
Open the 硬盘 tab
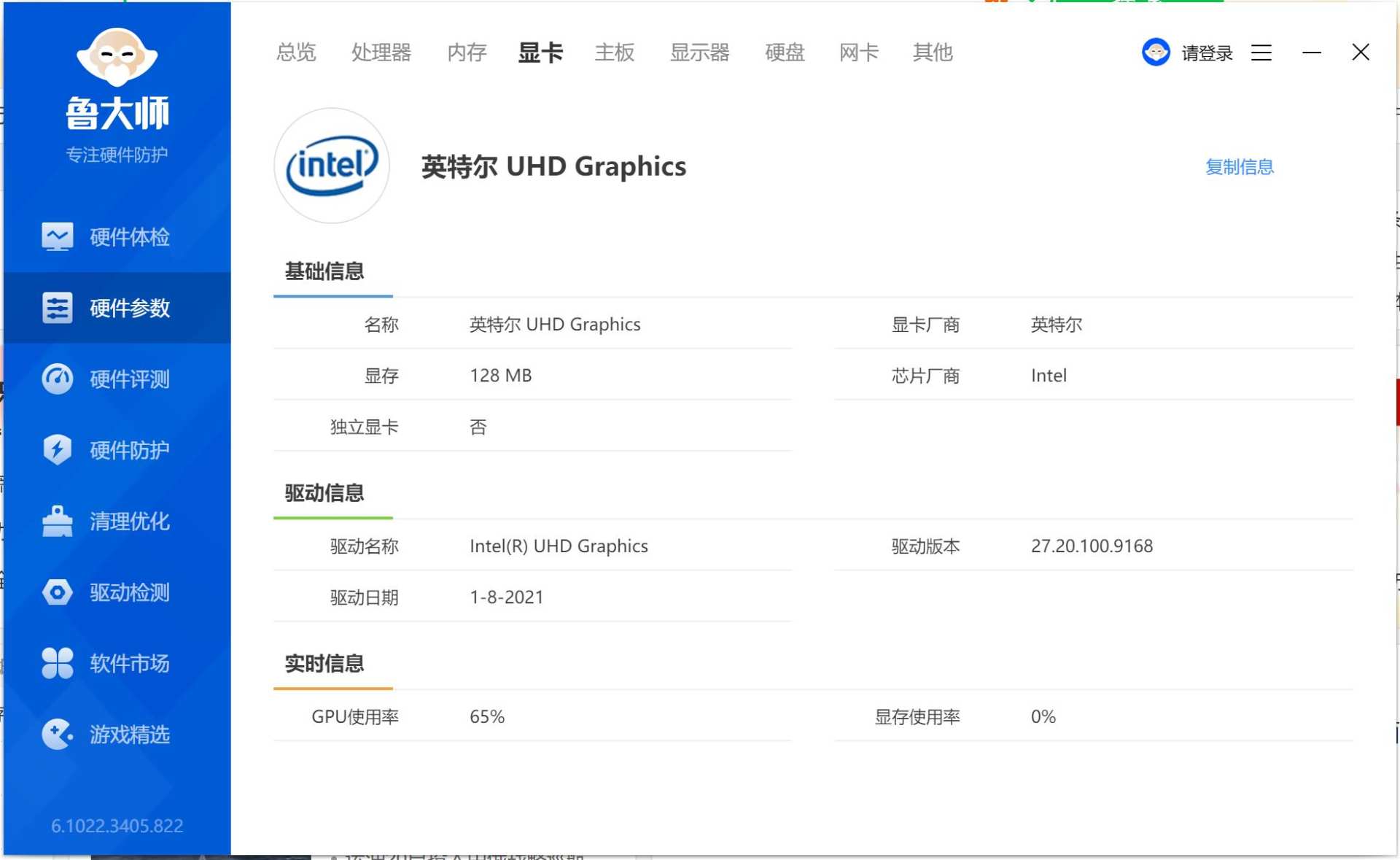coord(785,53)
